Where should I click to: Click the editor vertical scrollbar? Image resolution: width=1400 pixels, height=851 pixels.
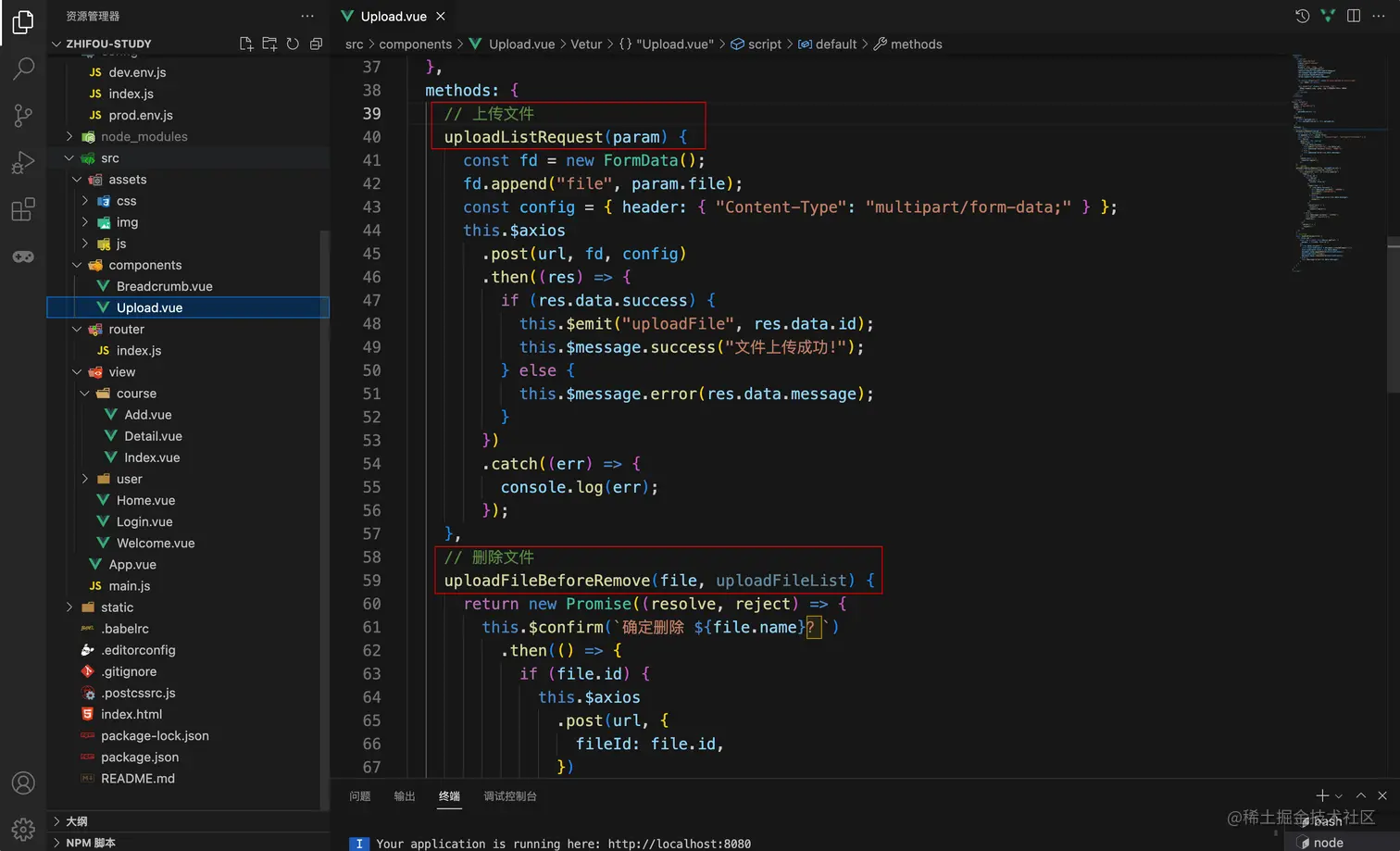click(1394, 315)
